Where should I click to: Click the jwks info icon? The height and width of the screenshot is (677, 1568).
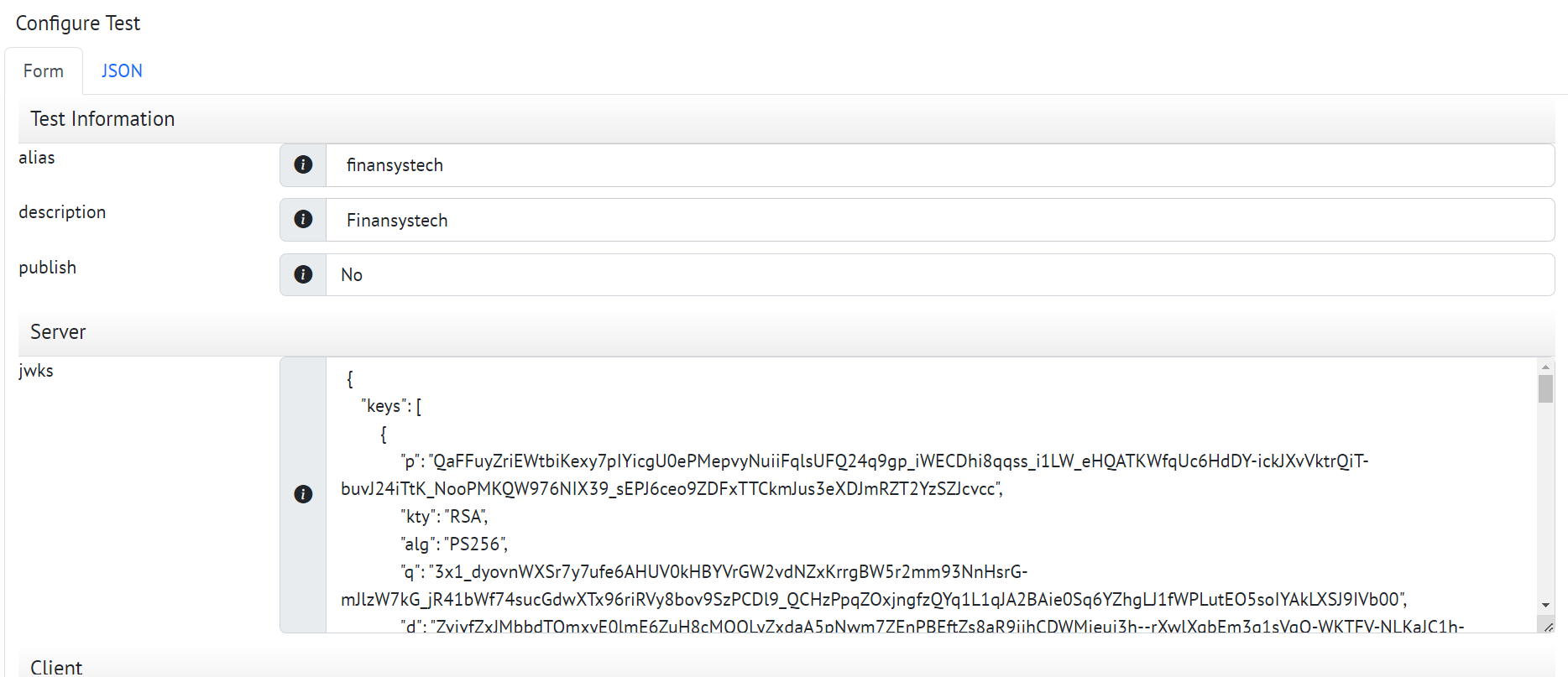pyautogui.click(x=303, y=494)
